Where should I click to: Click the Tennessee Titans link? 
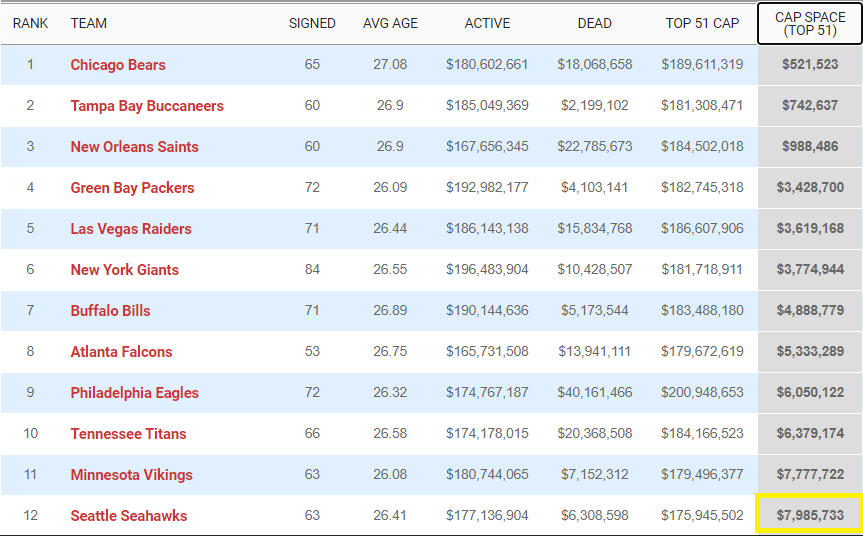[x=128, y=434]
